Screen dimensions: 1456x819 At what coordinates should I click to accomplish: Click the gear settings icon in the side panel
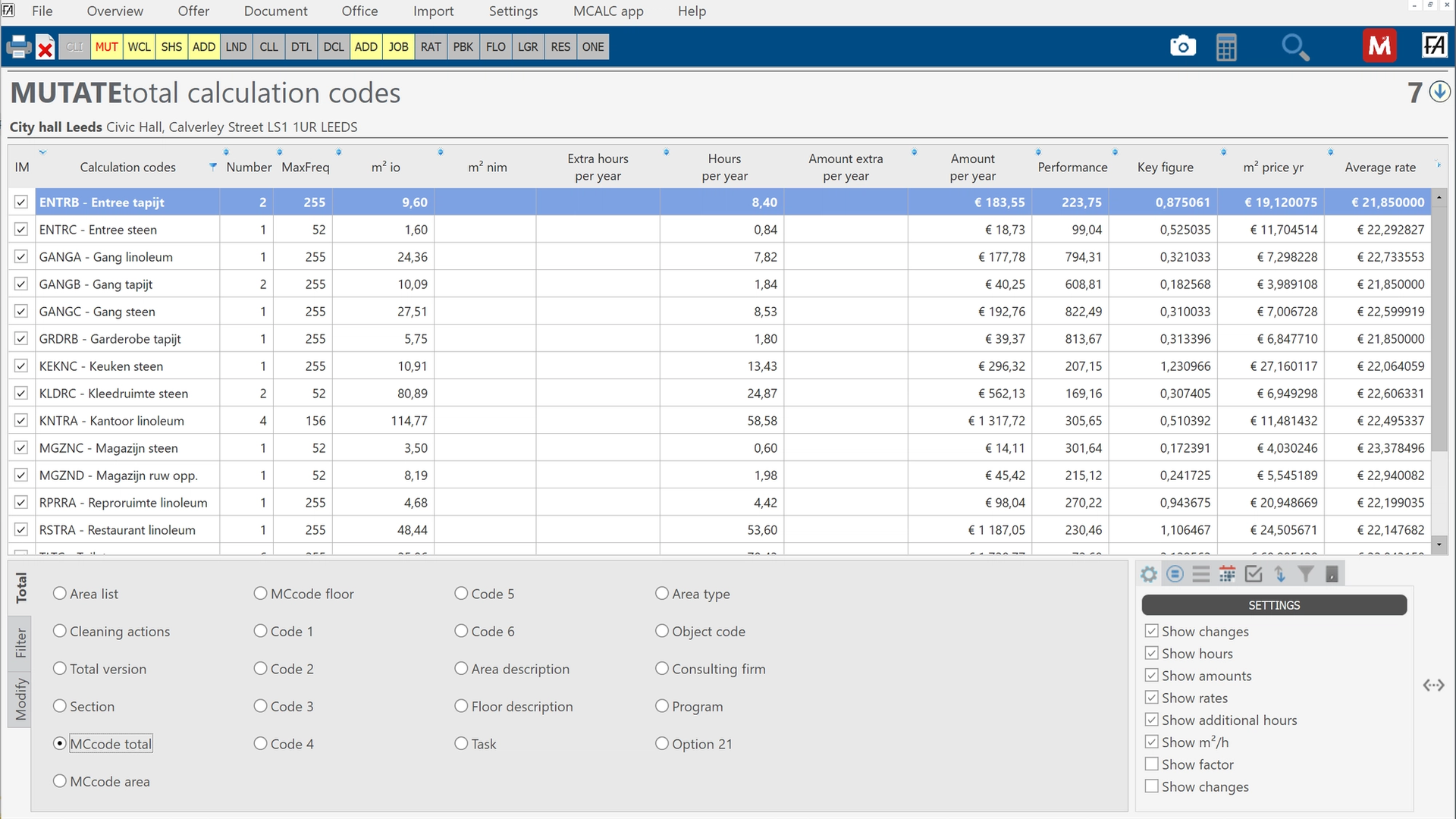point(1149,574)
